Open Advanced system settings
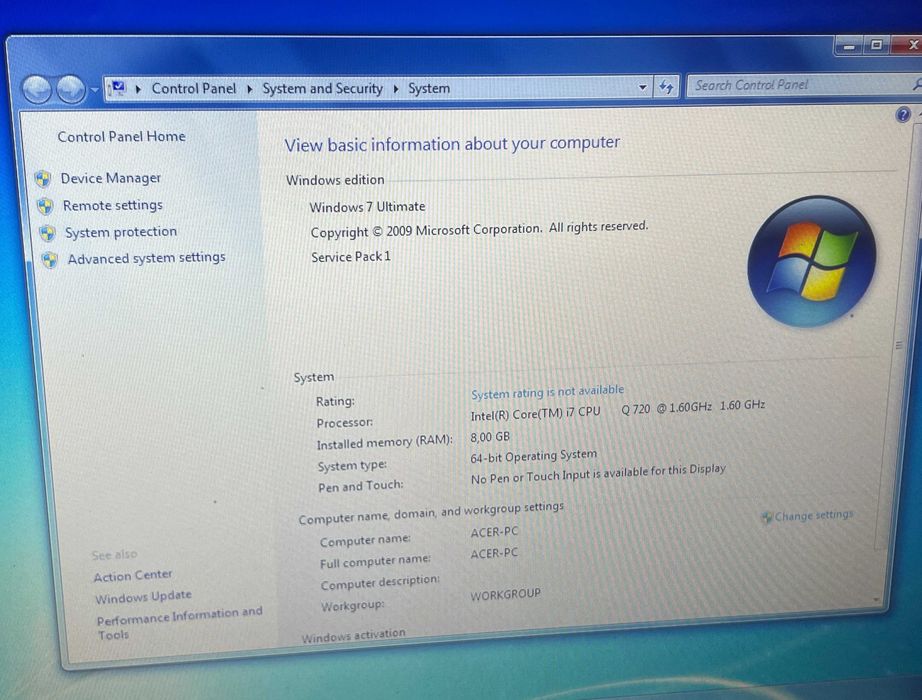The height and width of the screenshot is (700, 922). coord(146,258)
